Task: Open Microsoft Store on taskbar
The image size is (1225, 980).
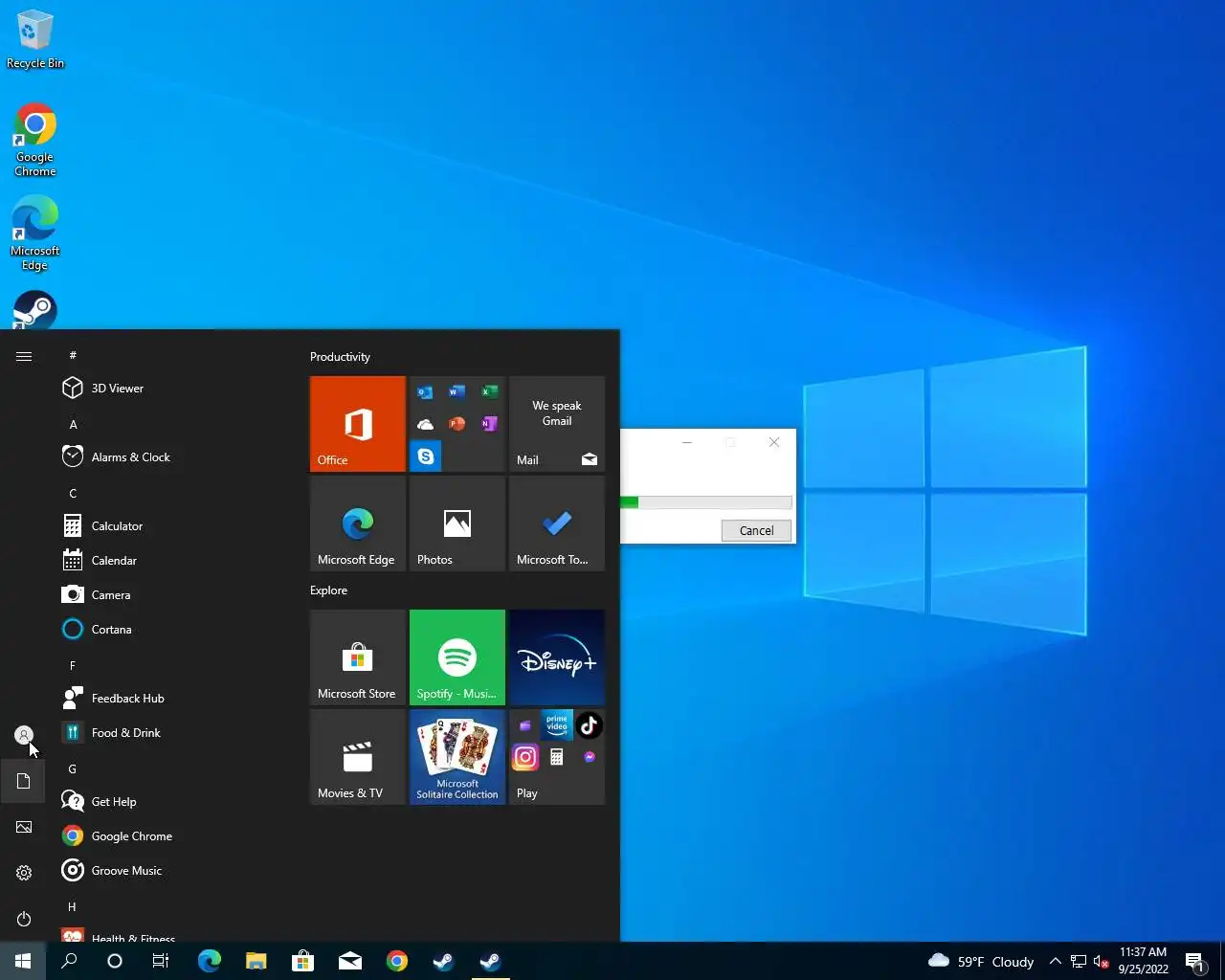Action: [x=302, y=961]
